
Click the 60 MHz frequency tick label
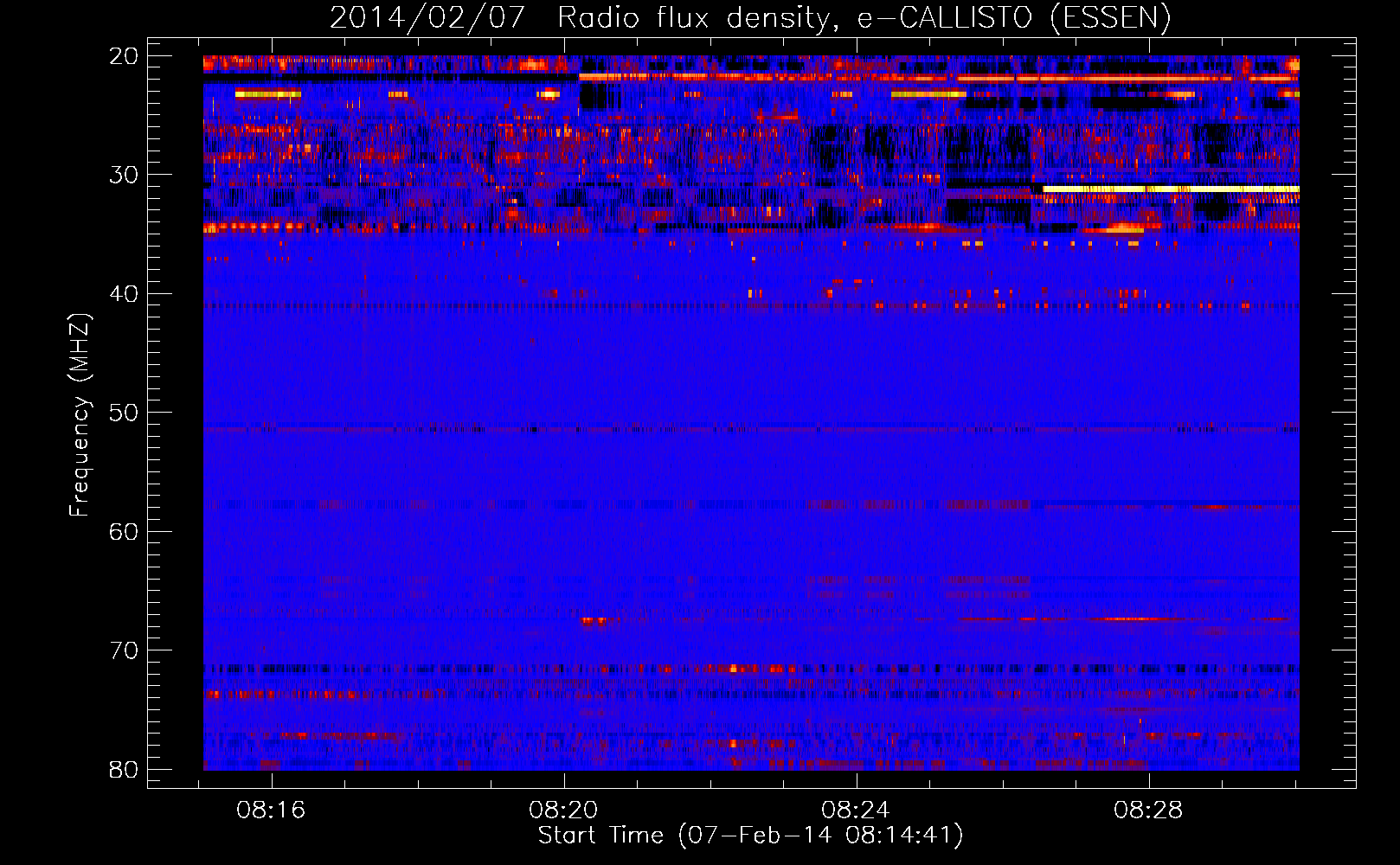pyautogui.click(x=124, y=532)
